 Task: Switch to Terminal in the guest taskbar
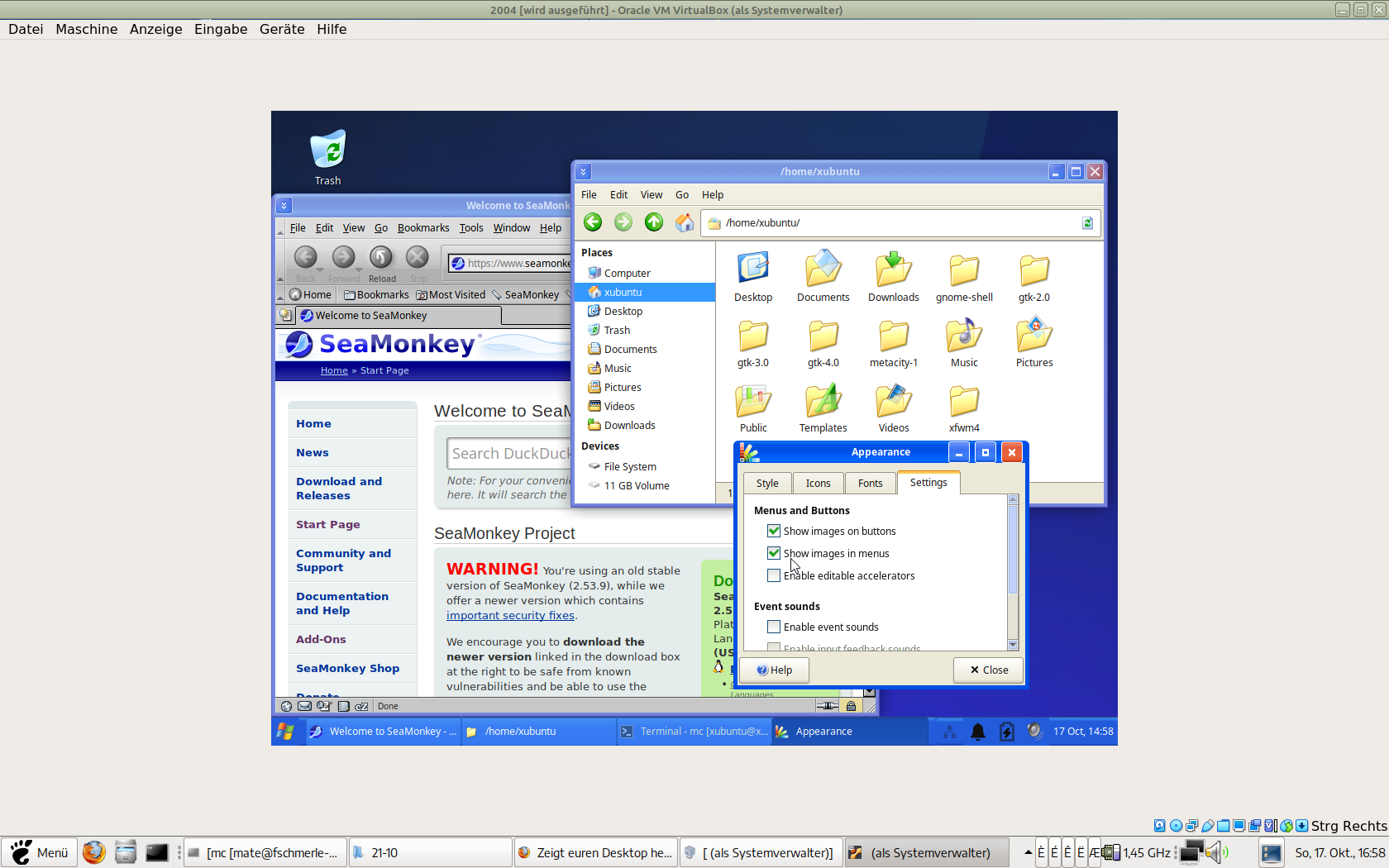[694, 732]
